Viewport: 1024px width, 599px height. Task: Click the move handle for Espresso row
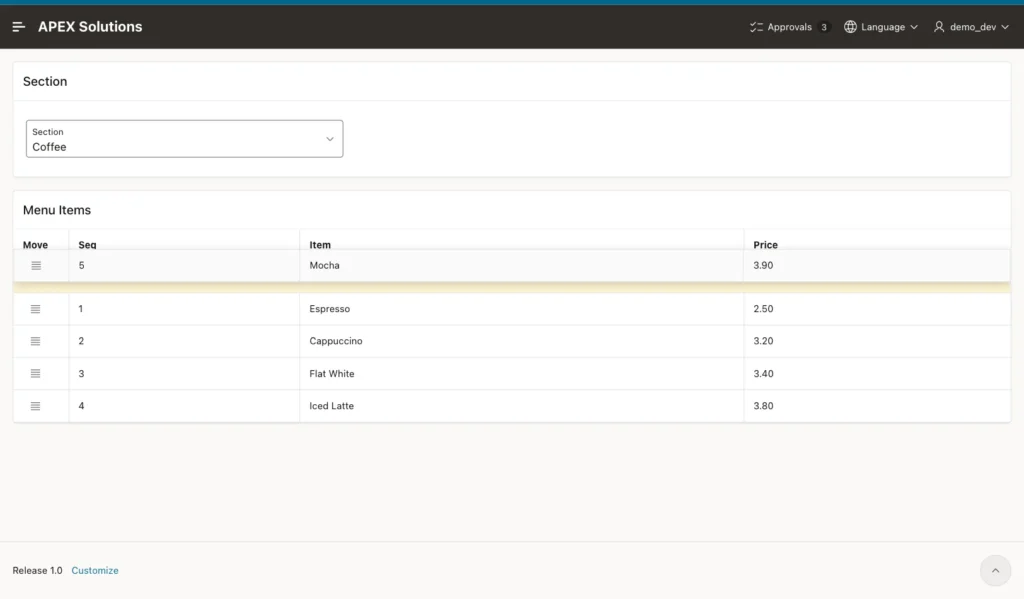pyautogui.click(x=35, y=309)
